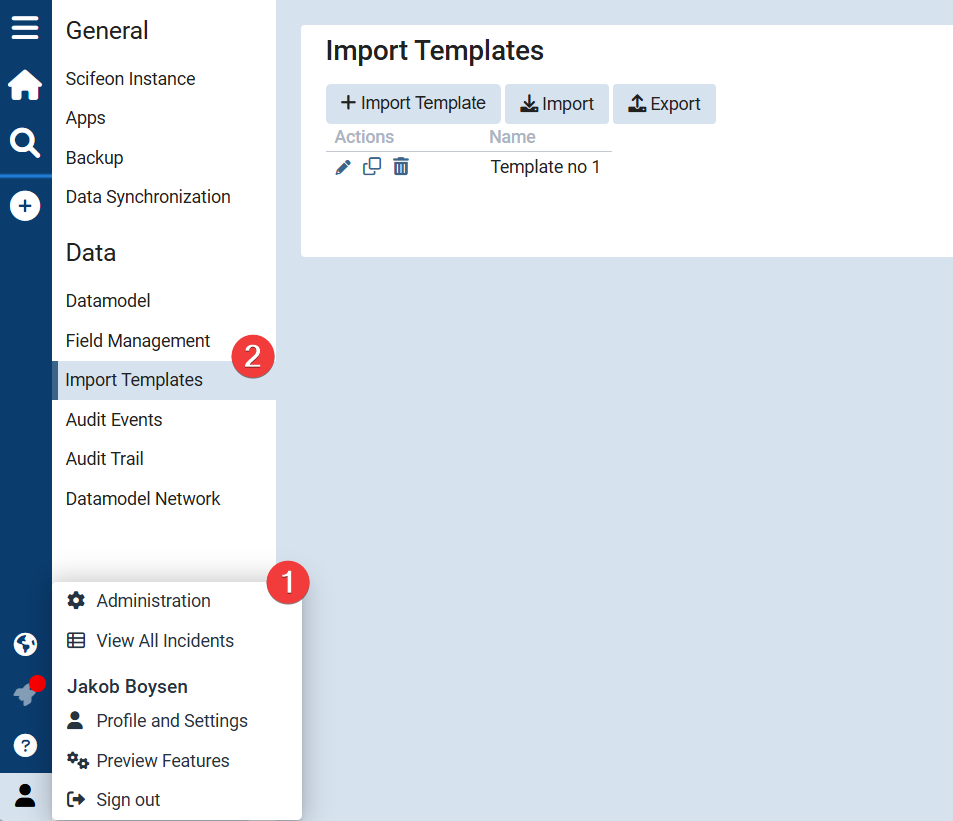Click the user profile icon
Viewport: 953px width, 821px height.
[x=25, y=796]
